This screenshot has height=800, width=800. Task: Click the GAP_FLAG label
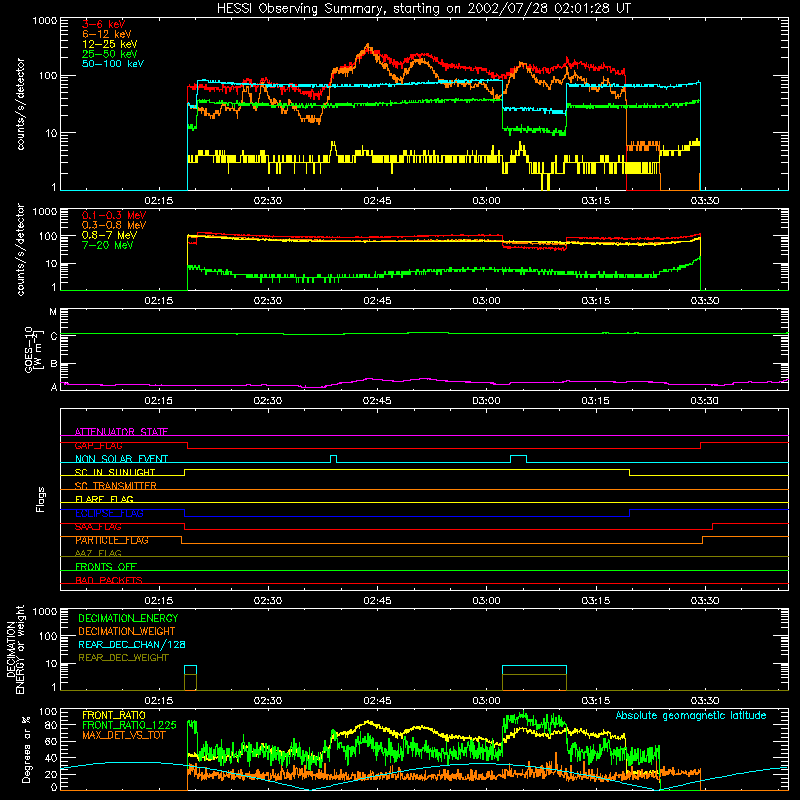(98, 445)
